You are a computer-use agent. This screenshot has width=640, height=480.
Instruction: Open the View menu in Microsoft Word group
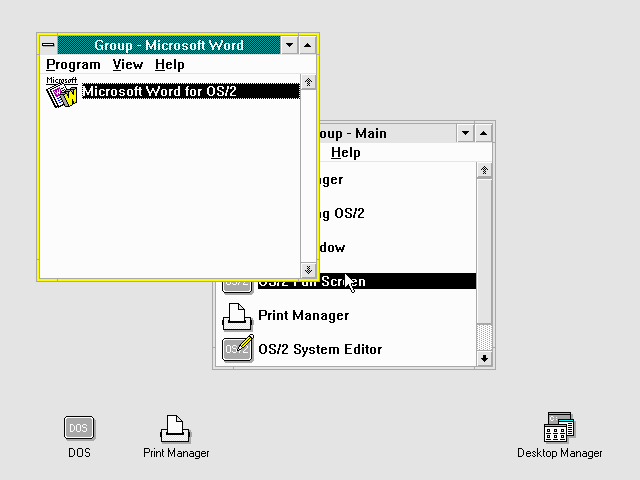(x=128, y=64)
